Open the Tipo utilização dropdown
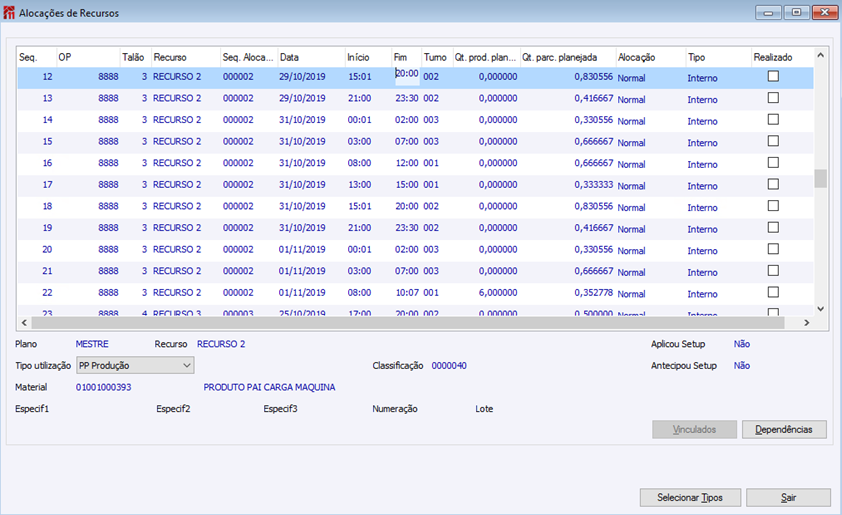The height and width of the screenshot is (515, 842). click(185, 366)
